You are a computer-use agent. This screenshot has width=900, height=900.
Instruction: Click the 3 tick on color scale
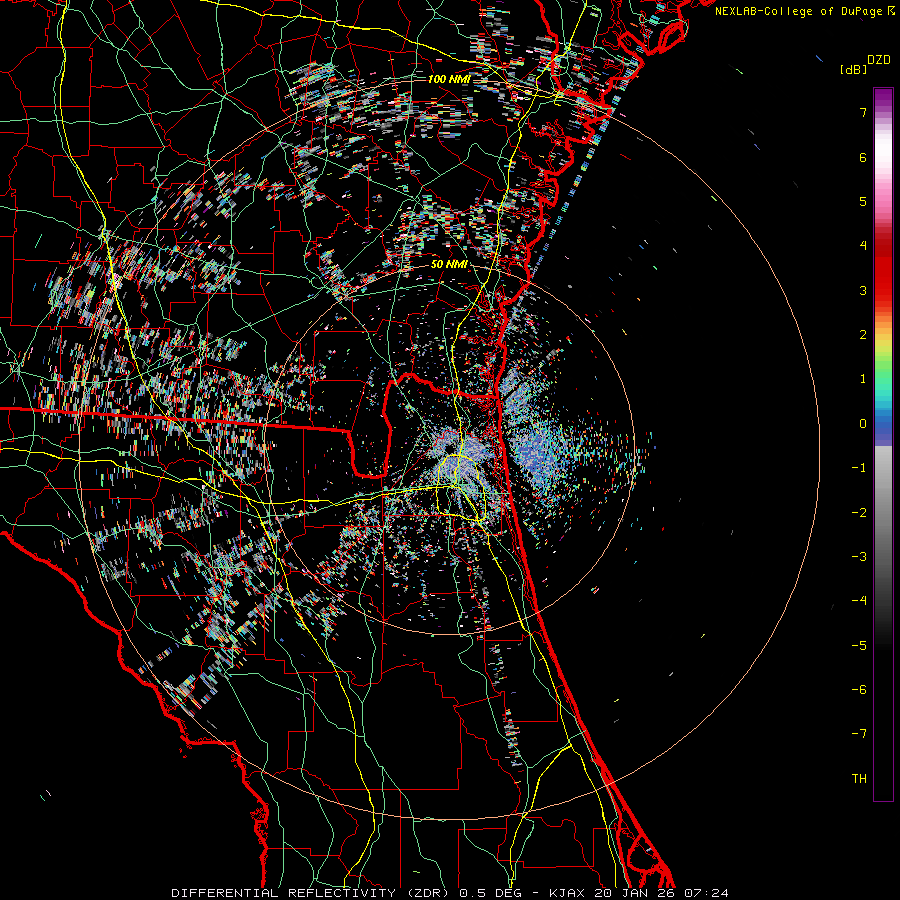pyautogui.click(x=863, y=290)
